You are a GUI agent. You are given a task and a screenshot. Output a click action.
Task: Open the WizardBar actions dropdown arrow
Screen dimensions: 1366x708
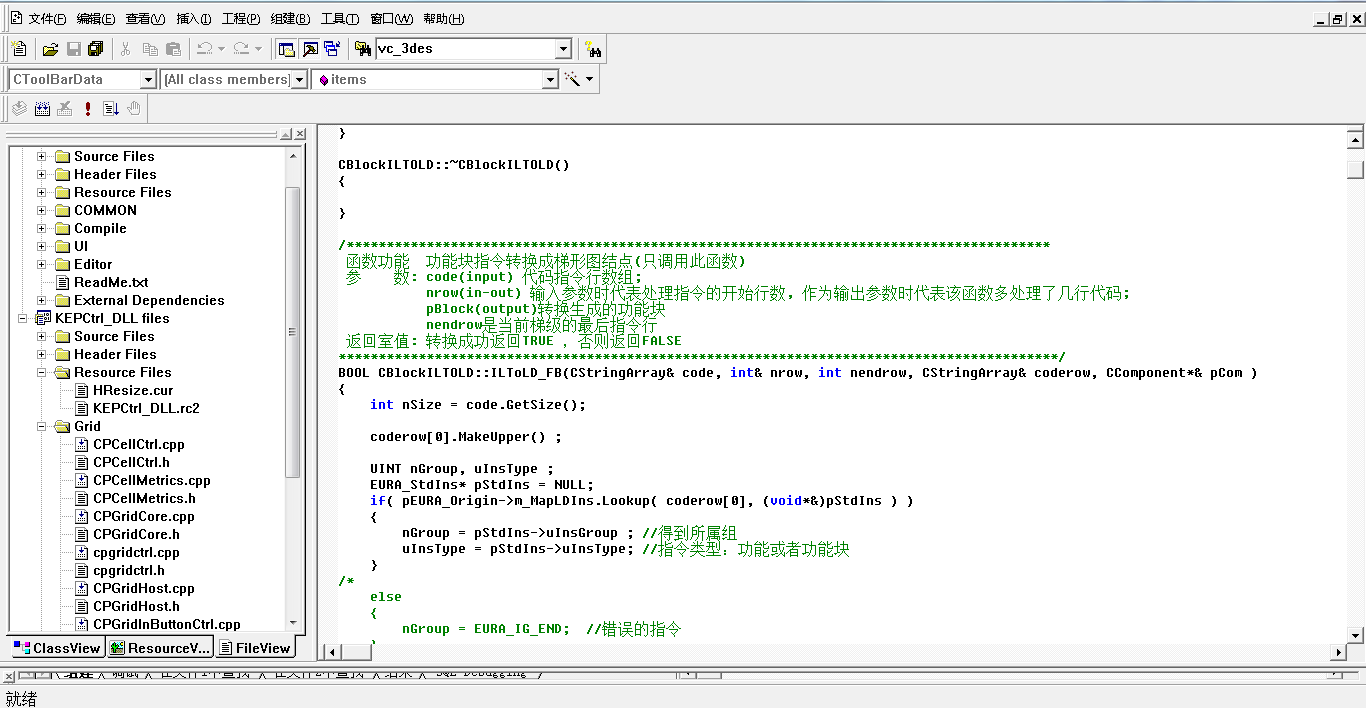pos(589,79)
